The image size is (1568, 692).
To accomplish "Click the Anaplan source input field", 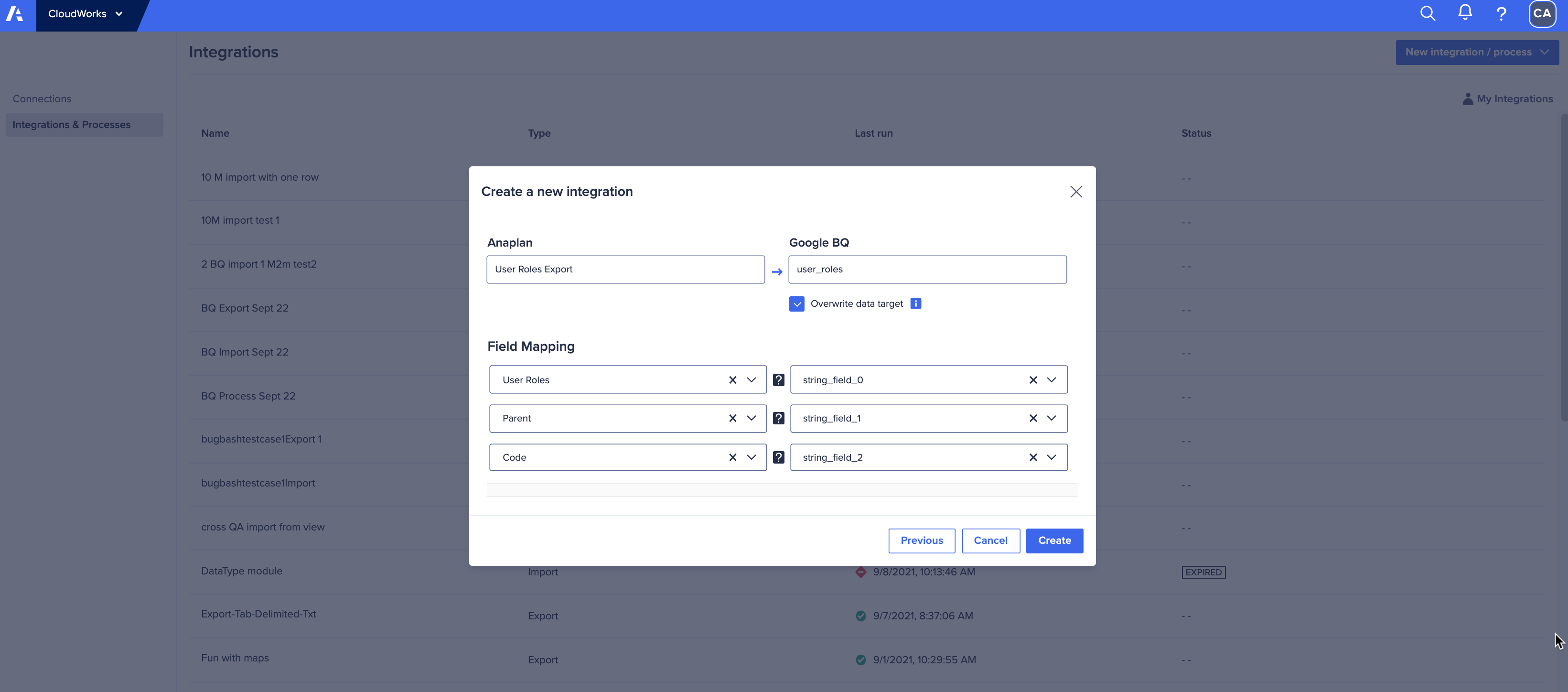I will click(x=625, y=269).
